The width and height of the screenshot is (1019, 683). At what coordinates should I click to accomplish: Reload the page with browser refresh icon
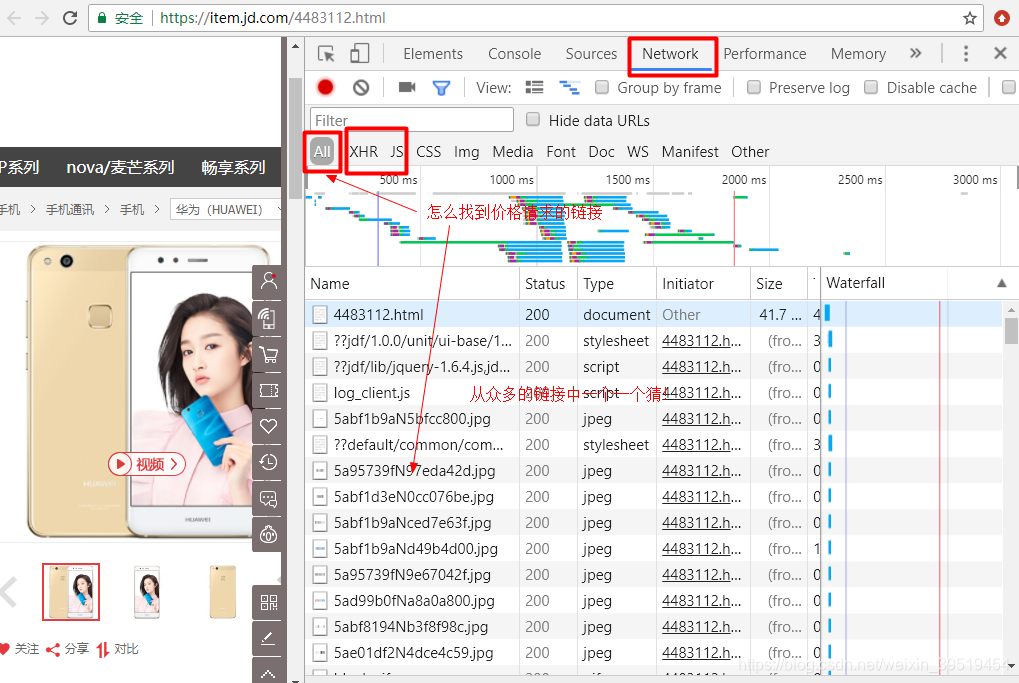pos(70,18)
